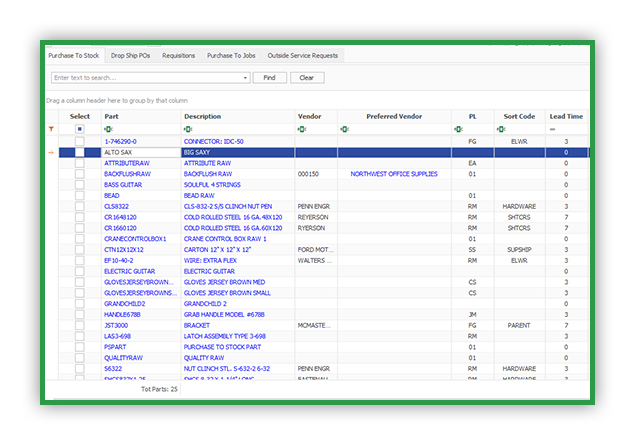The width and height of the screenshot is (635, 445).
Task: Sort by the Description column header
Action: point(238,117)
